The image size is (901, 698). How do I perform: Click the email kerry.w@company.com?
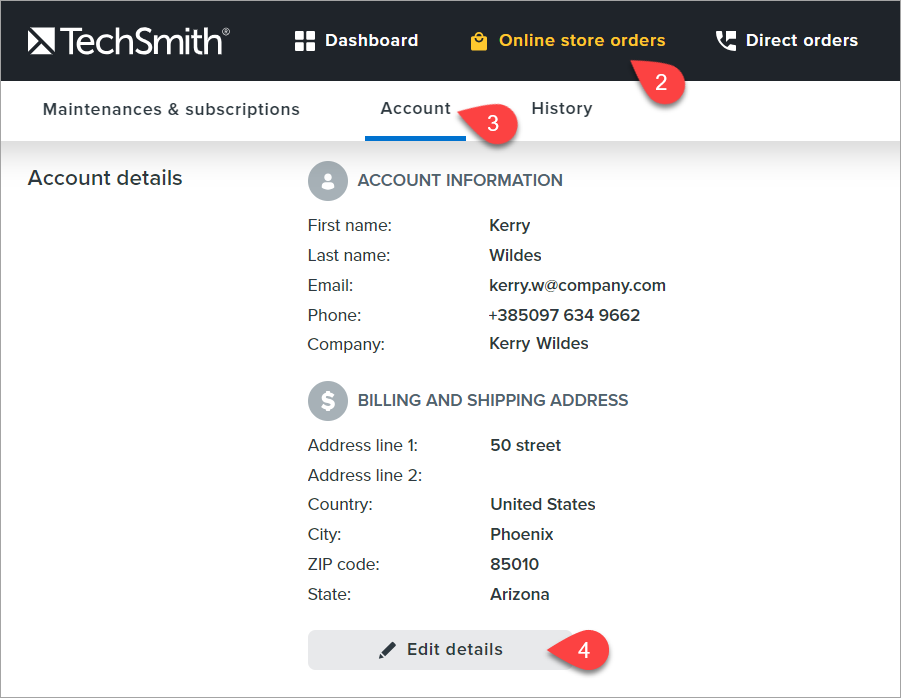pos(577,285)
